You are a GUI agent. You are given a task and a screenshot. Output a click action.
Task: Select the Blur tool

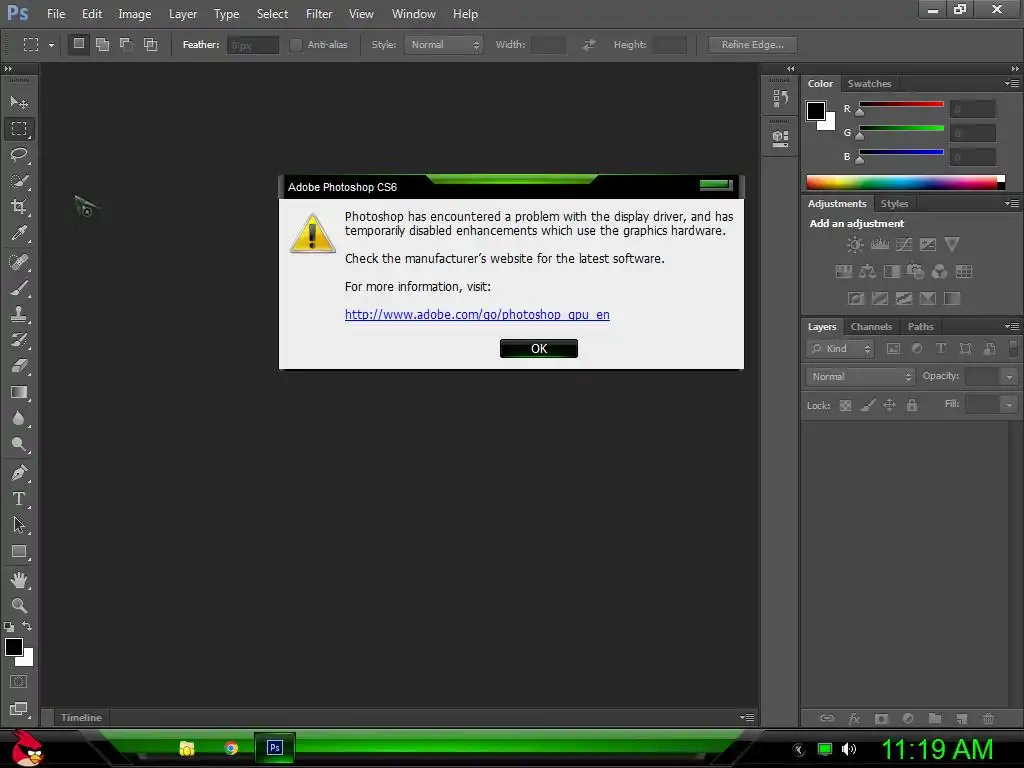click(x=19, y=419)
